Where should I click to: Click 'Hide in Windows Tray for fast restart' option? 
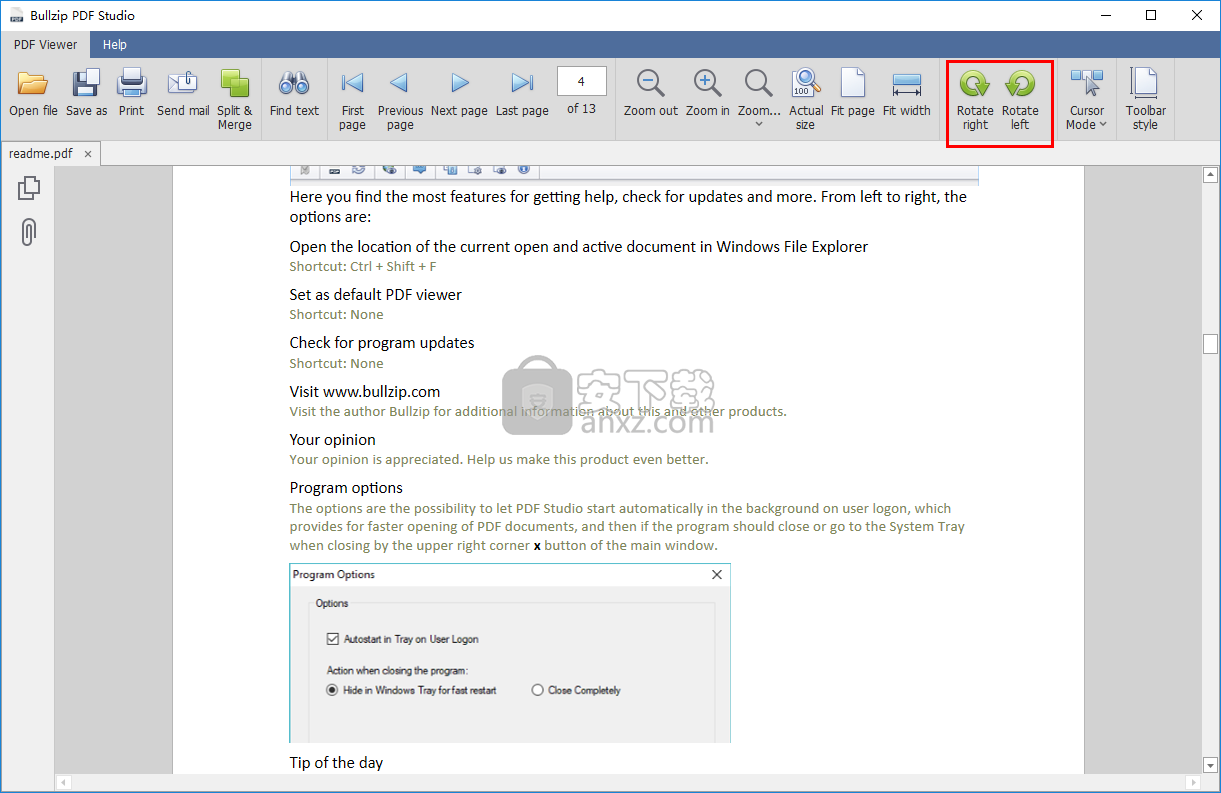(x=411, y=690)
